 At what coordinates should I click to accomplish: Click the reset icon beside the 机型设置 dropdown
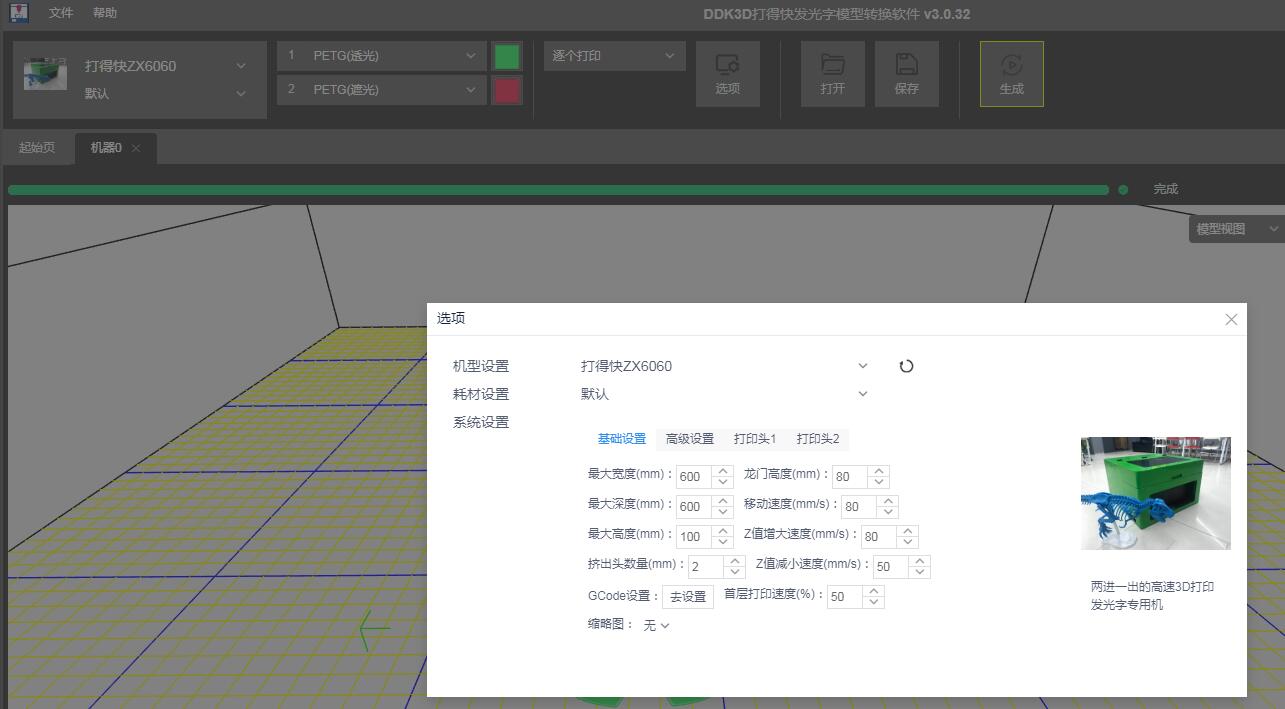tap(906, 366)
